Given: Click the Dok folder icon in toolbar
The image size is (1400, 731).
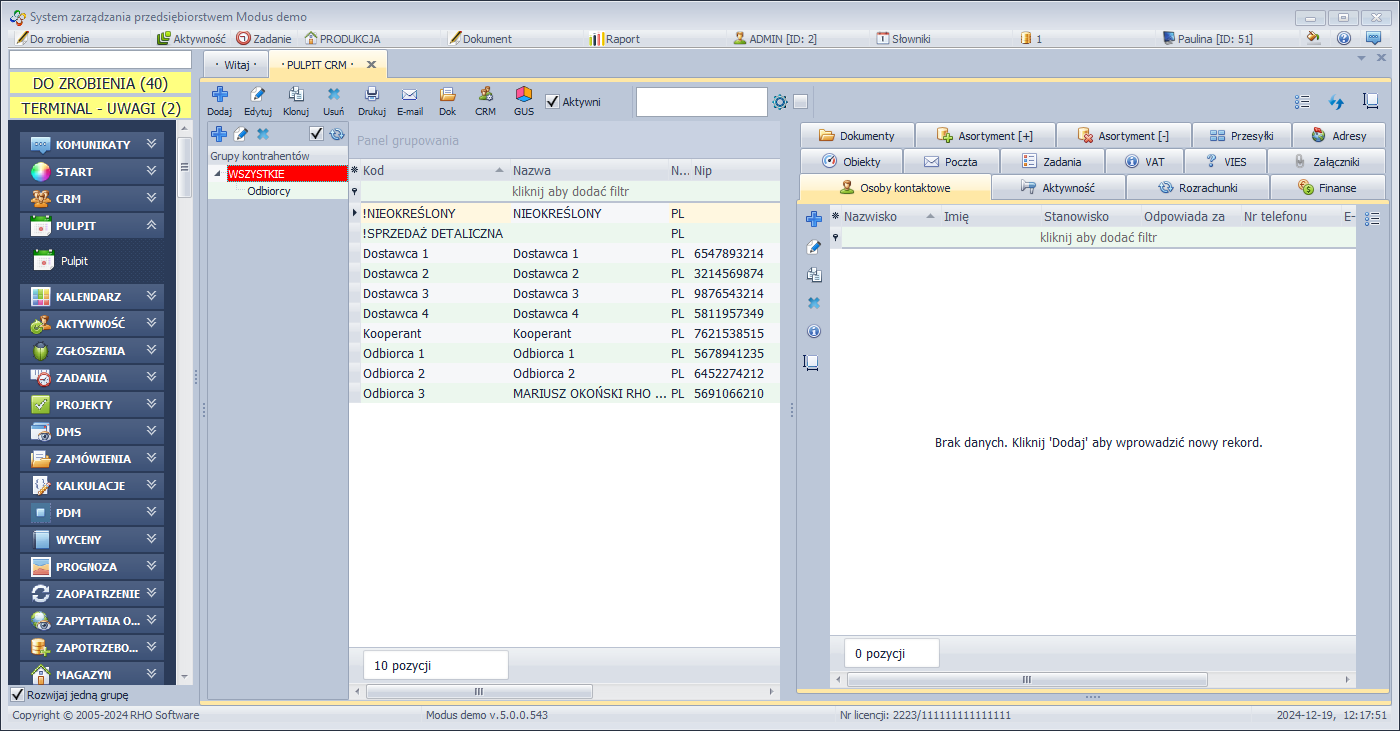Looking at the screenshot, I should pyautogui.click(x=447, y=95).
